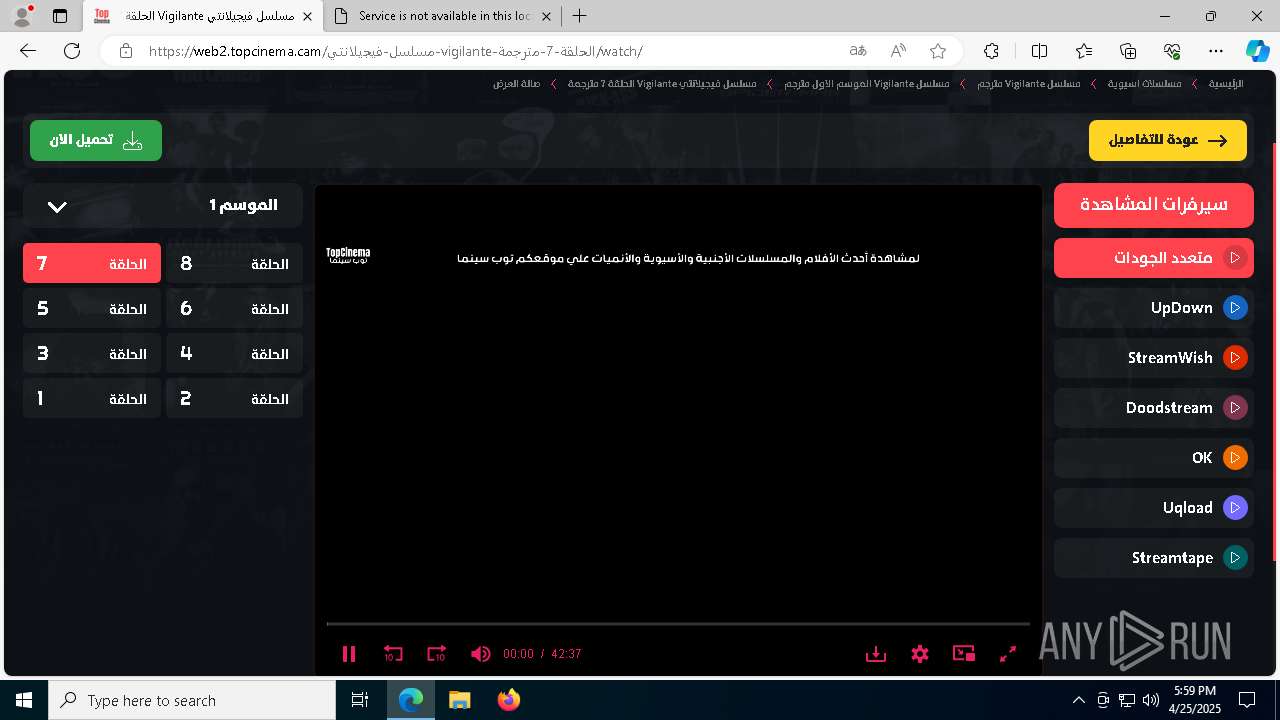Open صالة العرض breadcrumb link
Viewport: 1280px width, 720px height.
click(517, 84)
